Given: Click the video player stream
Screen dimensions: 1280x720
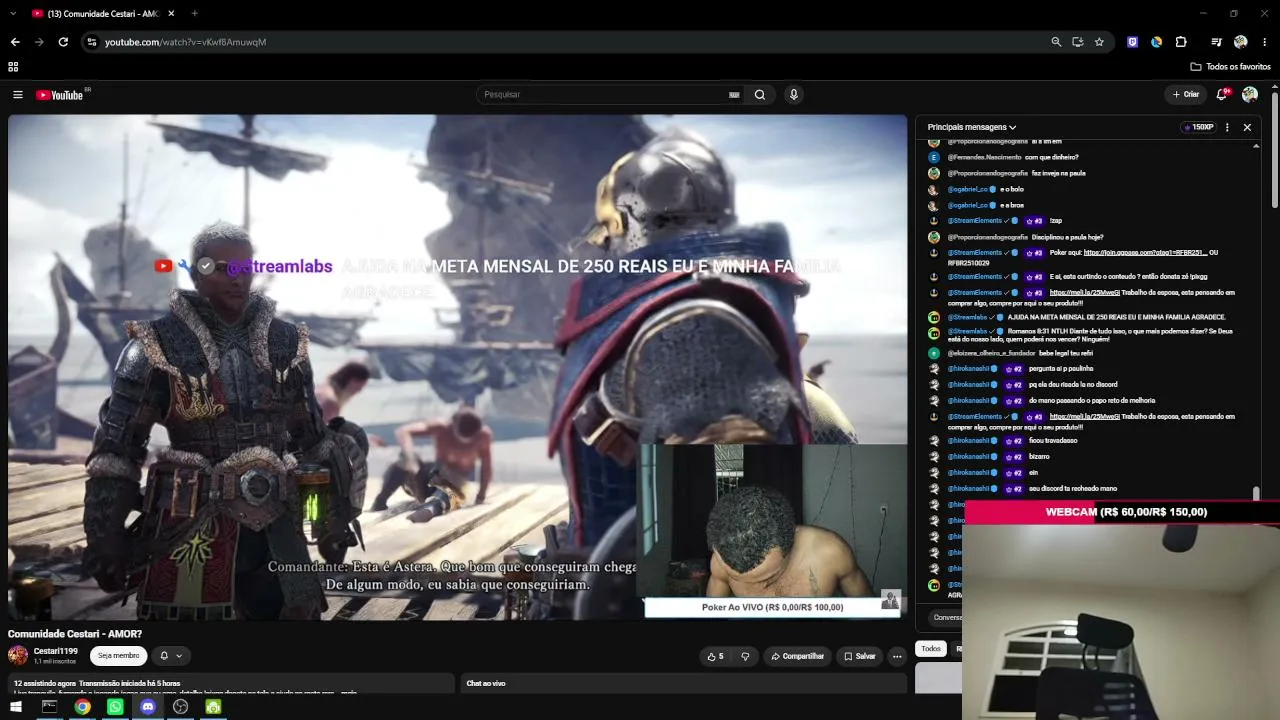Looking at the screenshot, I should pos(457,367).
